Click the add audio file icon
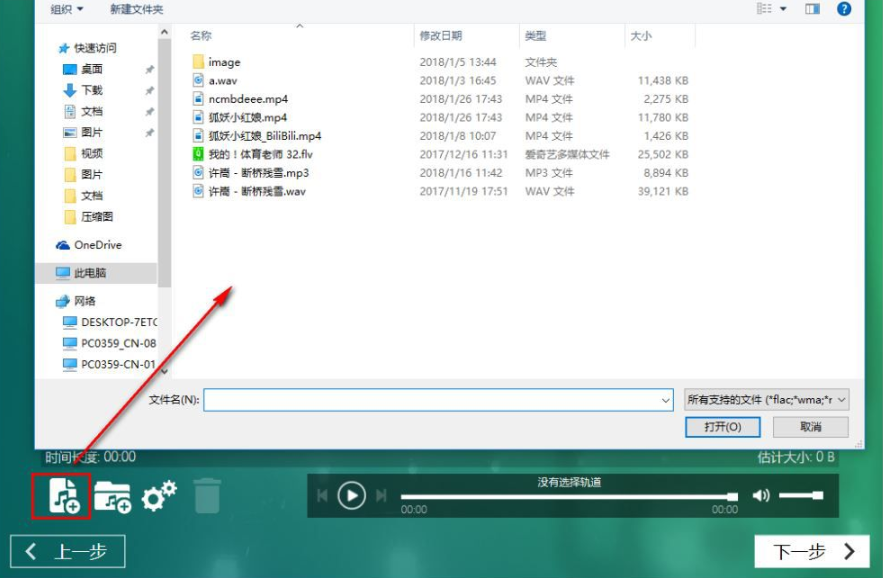This screenshot has width=883, height=578. pyautogui.click(x=62, y=496)
